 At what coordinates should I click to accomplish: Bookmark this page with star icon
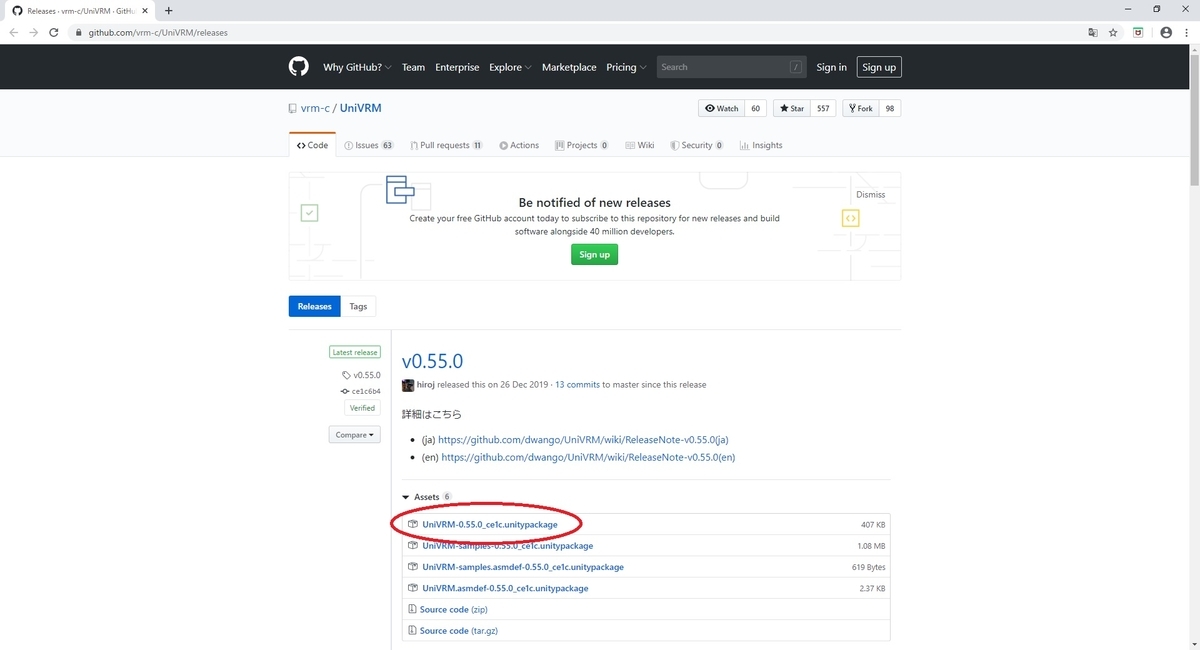pos(1113,32)
